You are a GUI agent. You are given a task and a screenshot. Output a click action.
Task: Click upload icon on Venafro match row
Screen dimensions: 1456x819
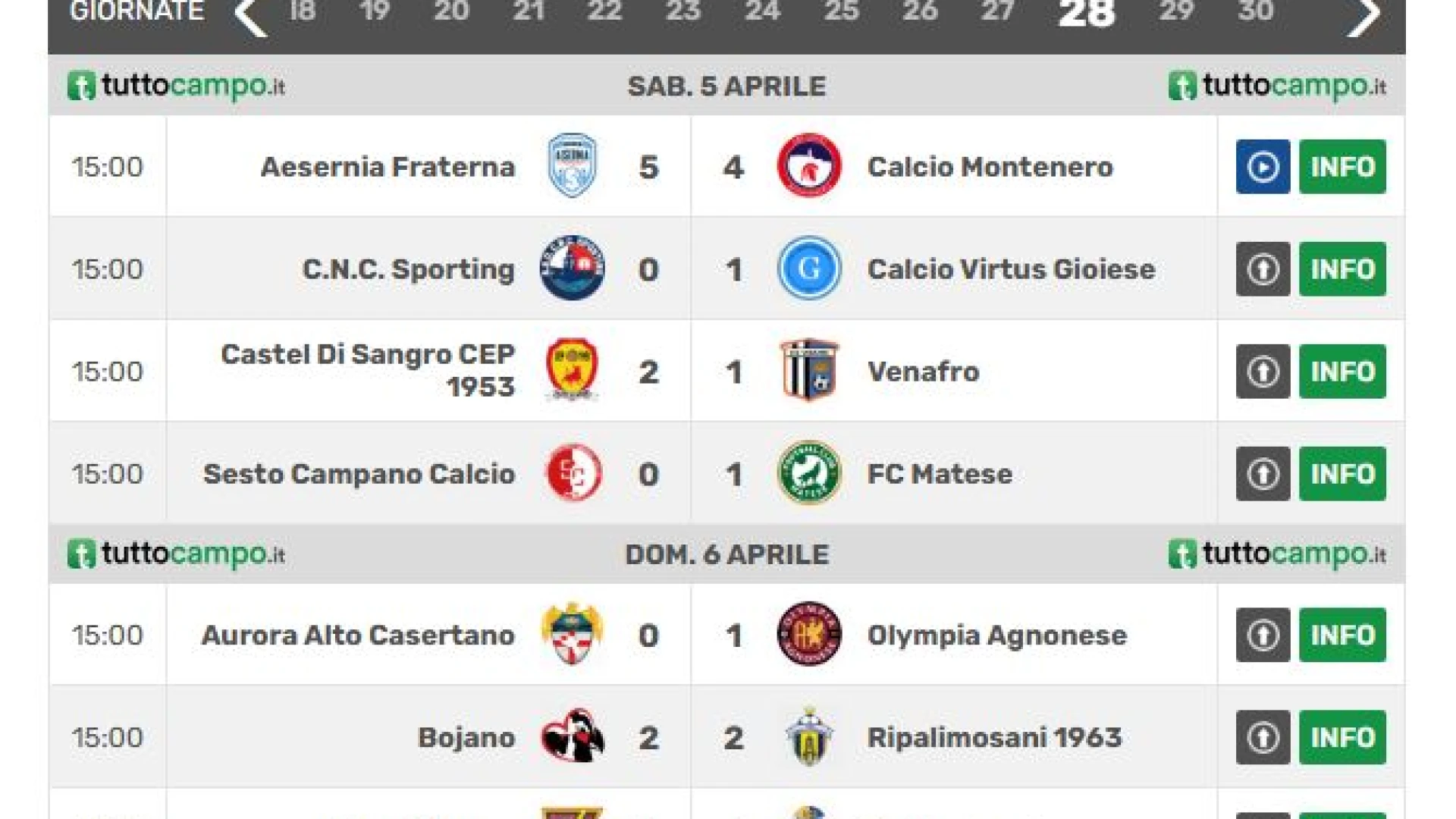tap(1263, 372)
